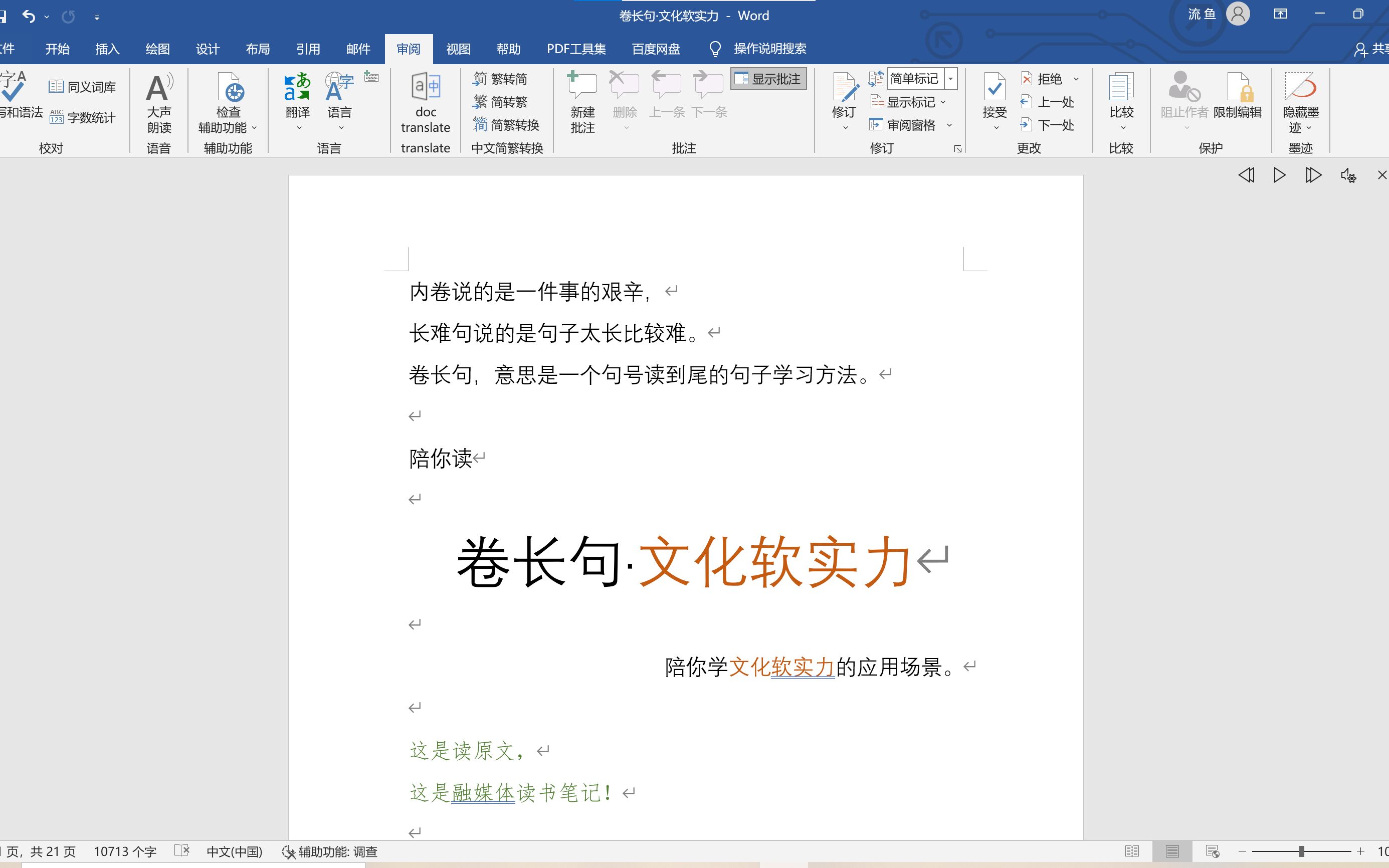Expand Reviewing Pane (审阅窗格) arrow
This screenshot has width=1389, height=868.
(x=949, y=125)
